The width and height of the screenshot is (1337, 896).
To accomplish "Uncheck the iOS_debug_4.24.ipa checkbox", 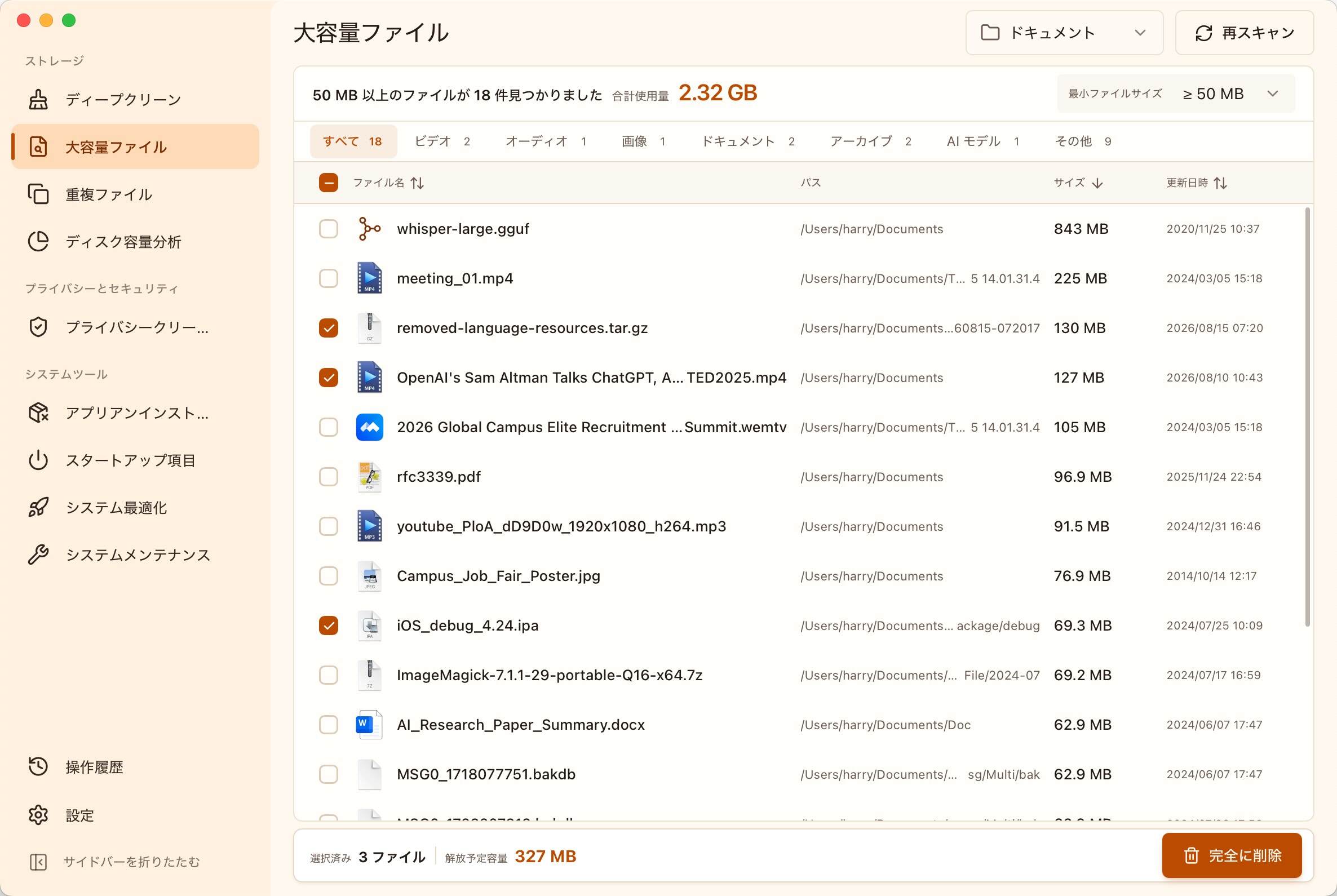I will [x=328, y=625].
